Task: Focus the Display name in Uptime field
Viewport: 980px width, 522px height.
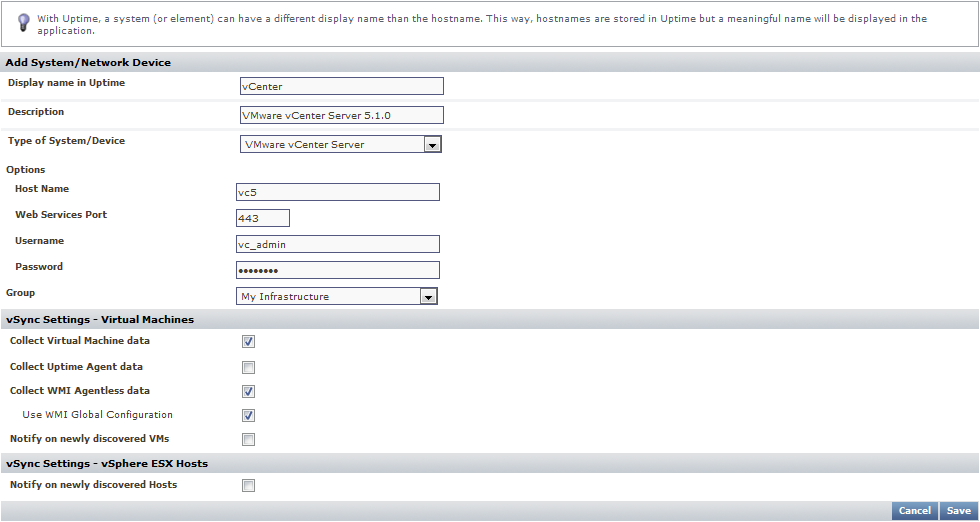Action: pyautogui.click(x=341, y=87)
